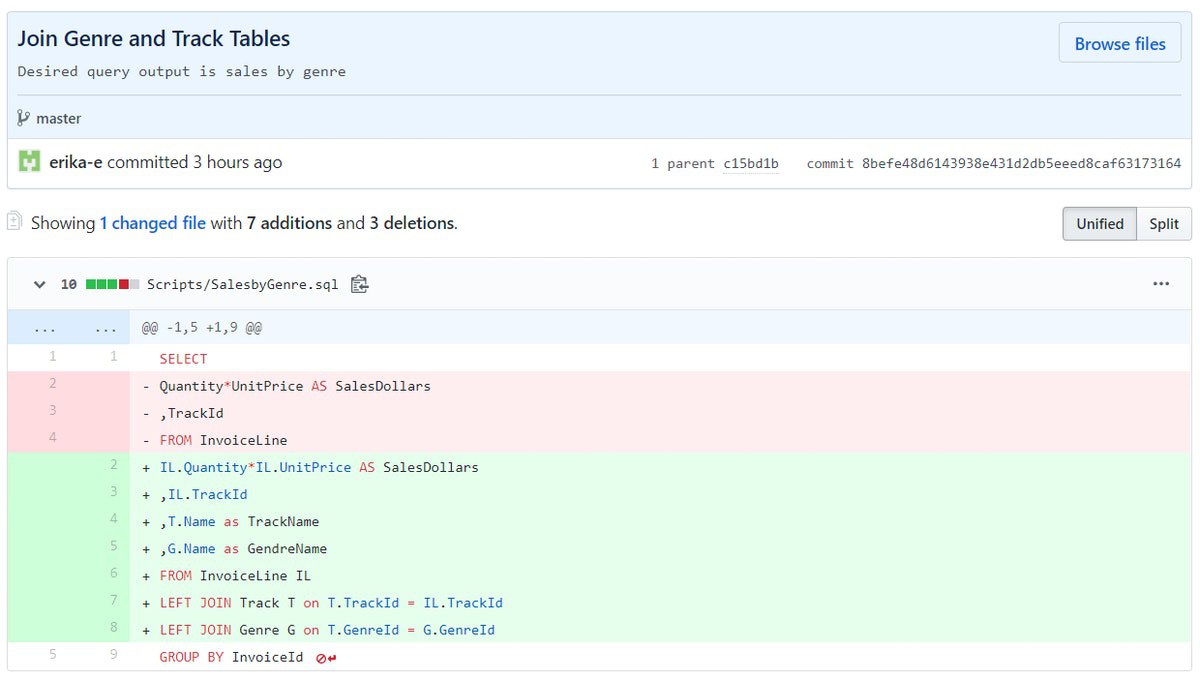Copy the SalesbyGenre.sql file path

(x=360, y=284)
